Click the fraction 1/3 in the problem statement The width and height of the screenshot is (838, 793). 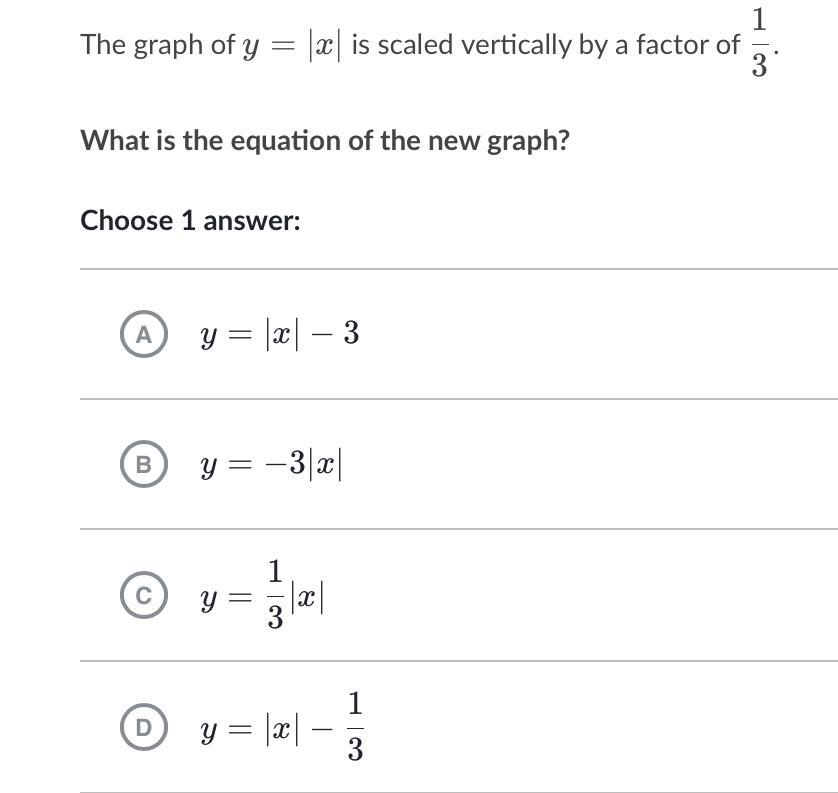tap(759, 43)
